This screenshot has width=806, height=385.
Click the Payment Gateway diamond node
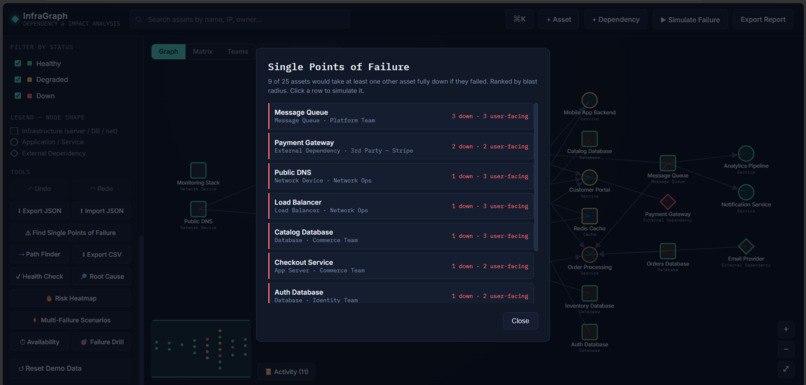click(x=668, y=202)
